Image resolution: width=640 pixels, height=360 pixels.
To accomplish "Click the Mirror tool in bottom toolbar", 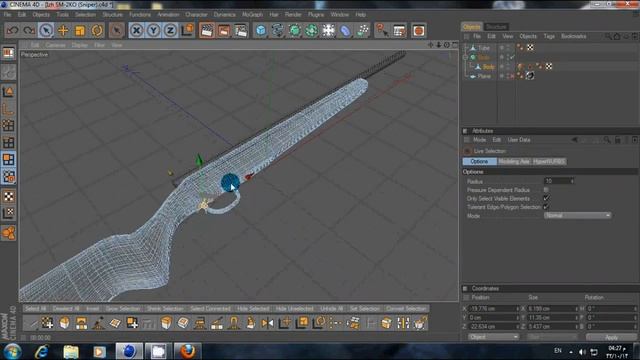I will [x=268, y=323].
